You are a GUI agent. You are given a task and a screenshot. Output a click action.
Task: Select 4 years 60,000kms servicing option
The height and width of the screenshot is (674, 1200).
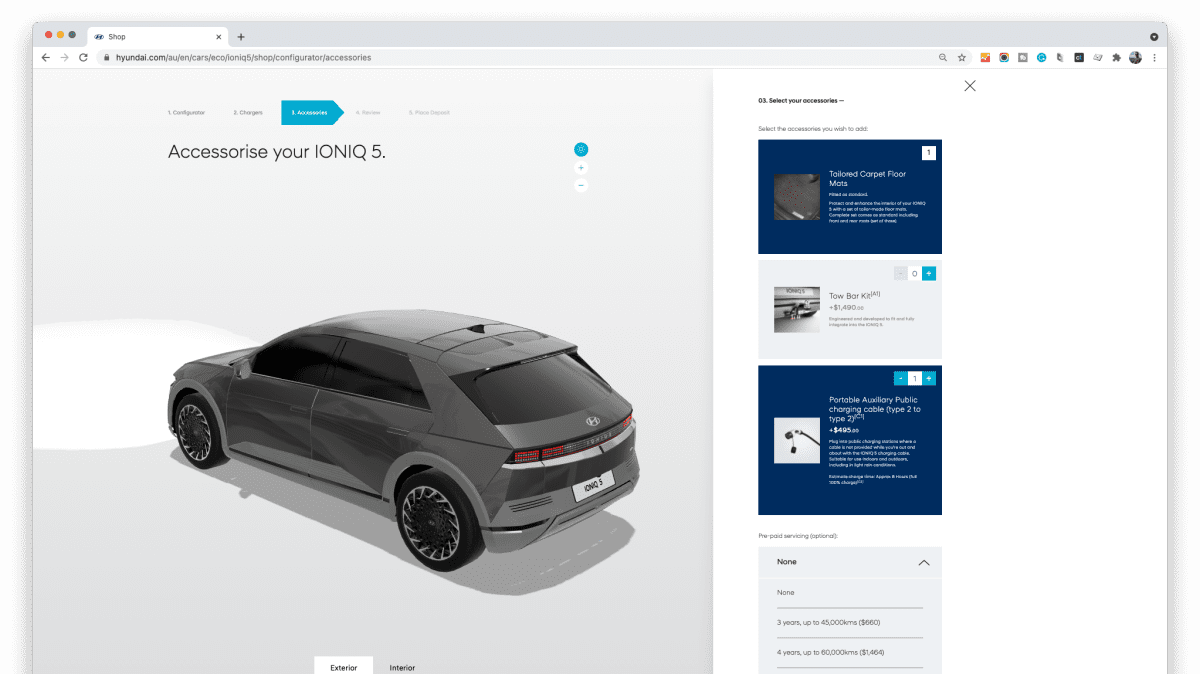850,652
